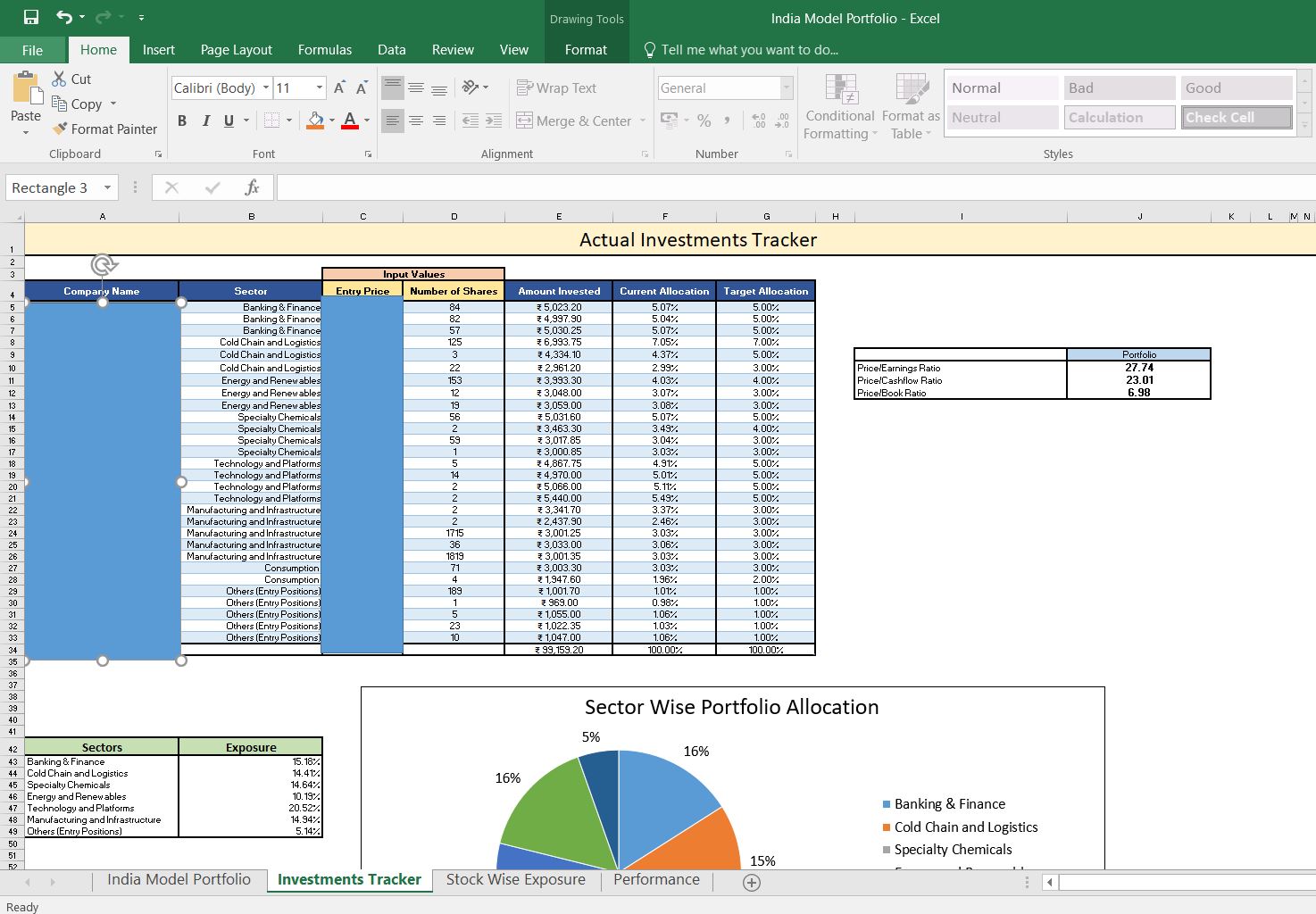Click the Comma Style icon
1316x914 pixels.
[728, 120]
